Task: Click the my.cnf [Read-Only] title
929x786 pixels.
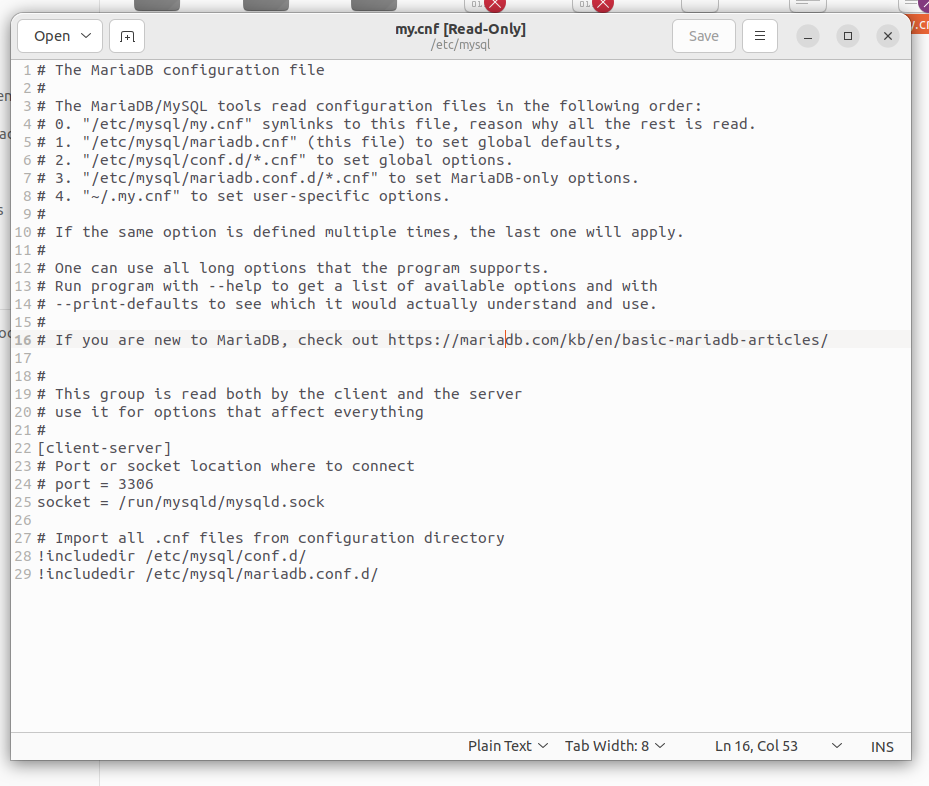Action: tap(460, 29)
